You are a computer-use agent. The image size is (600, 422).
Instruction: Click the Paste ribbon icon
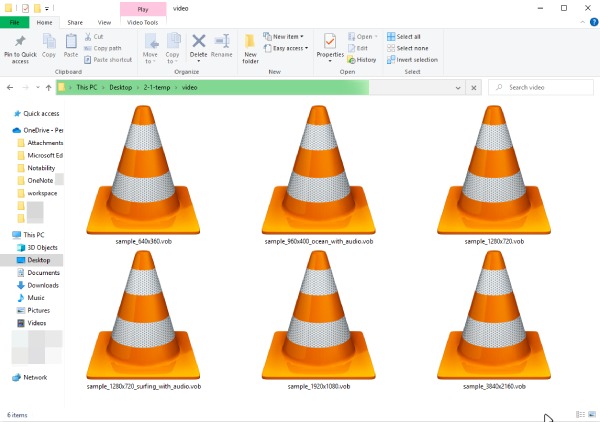(71, 41)
